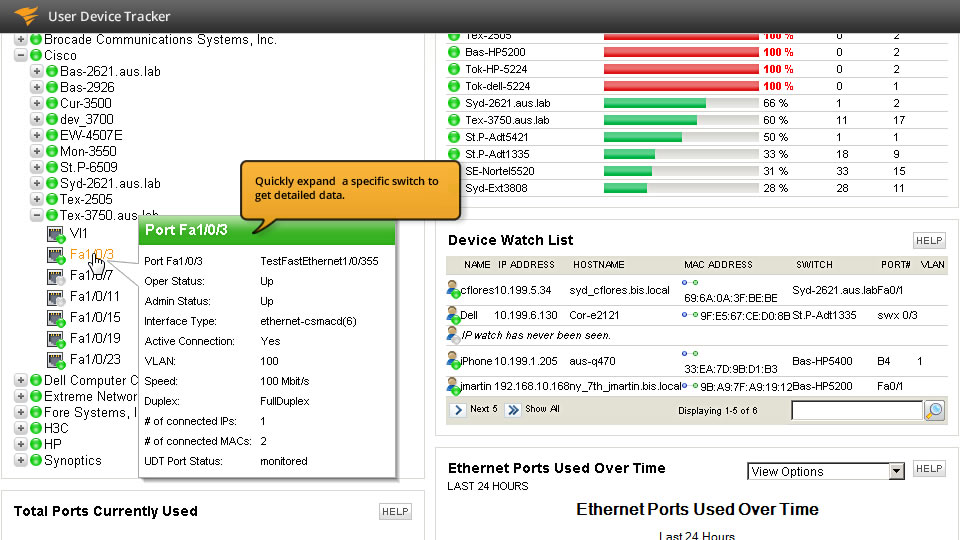Screen dimensions: 960x540
Task: Open St.P-Adt1335 in the usage table
Action: 497,154
